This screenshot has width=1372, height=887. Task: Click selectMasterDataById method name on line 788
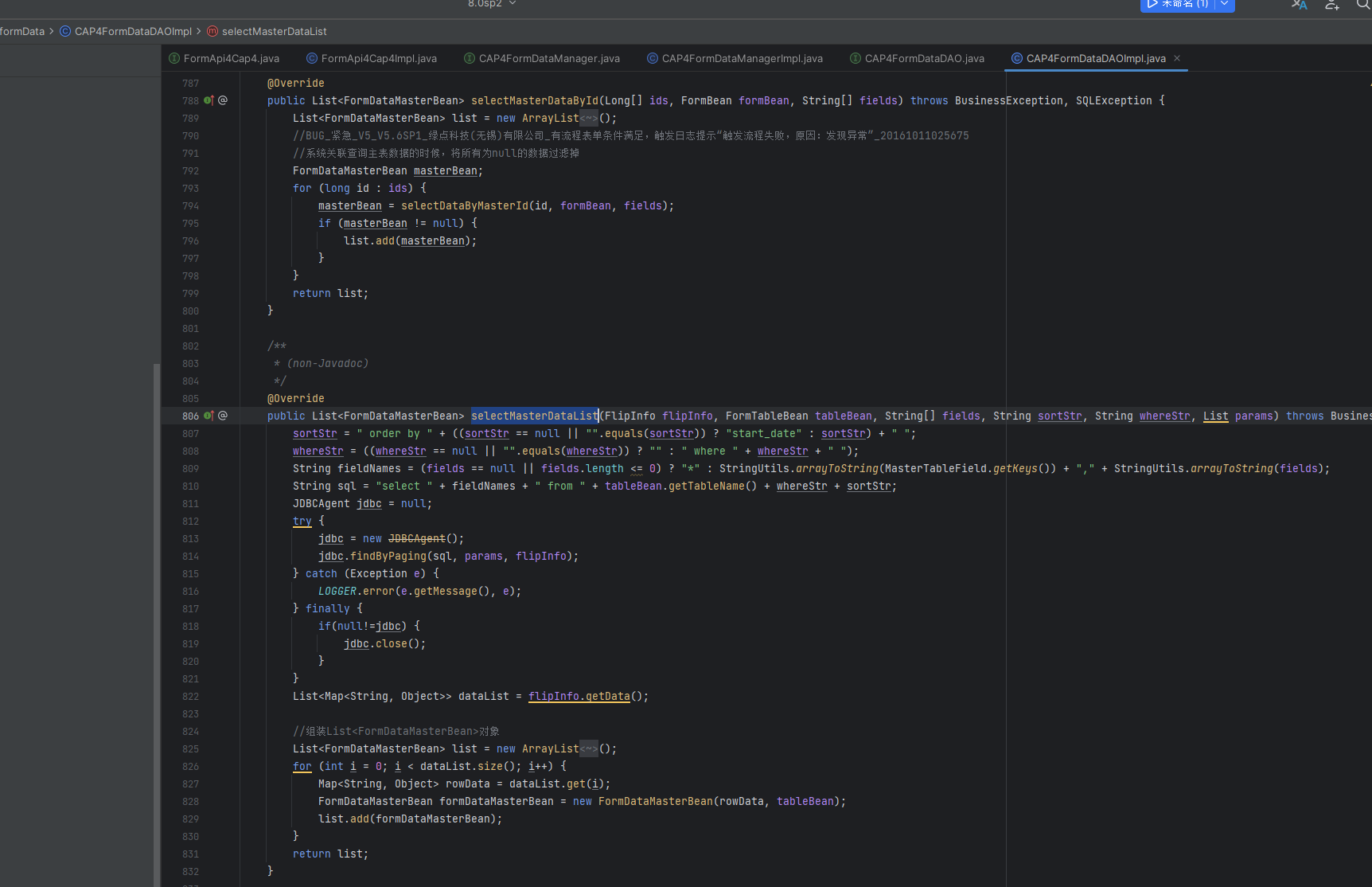point(535,100)
